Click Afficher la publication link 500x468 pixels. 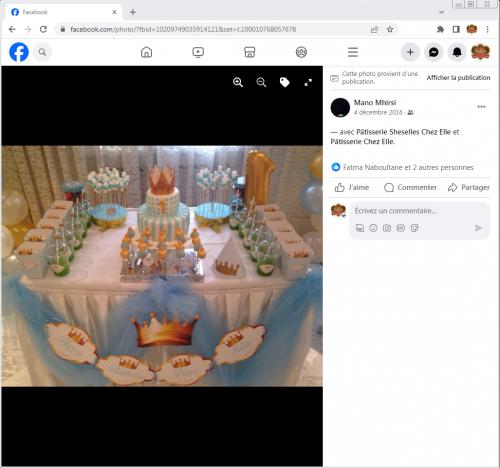coord(458,78)
